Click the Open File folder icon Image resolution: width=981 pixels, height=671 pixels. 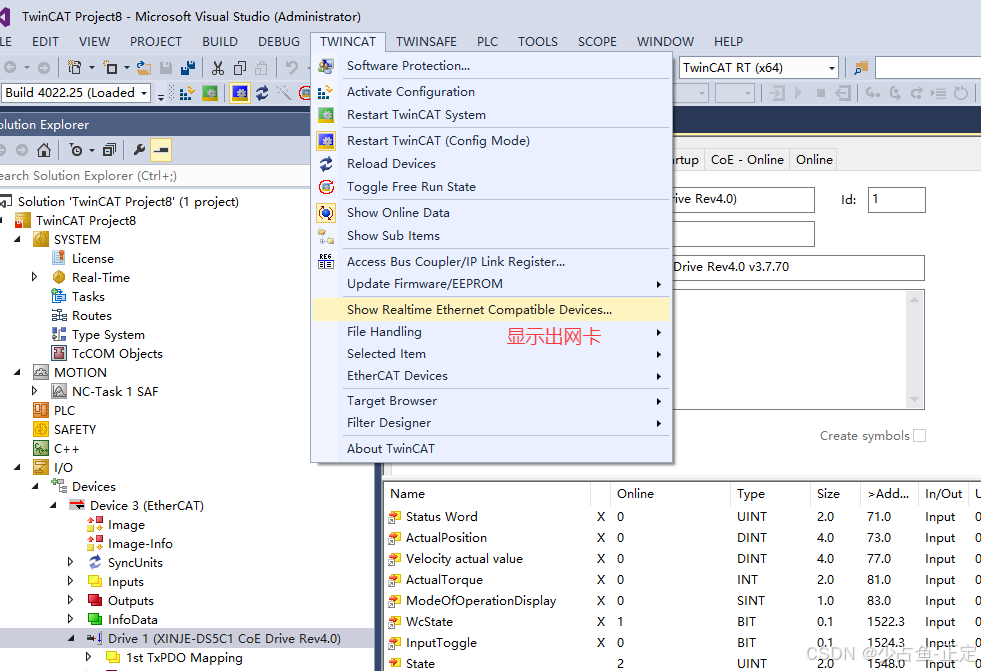144,68
